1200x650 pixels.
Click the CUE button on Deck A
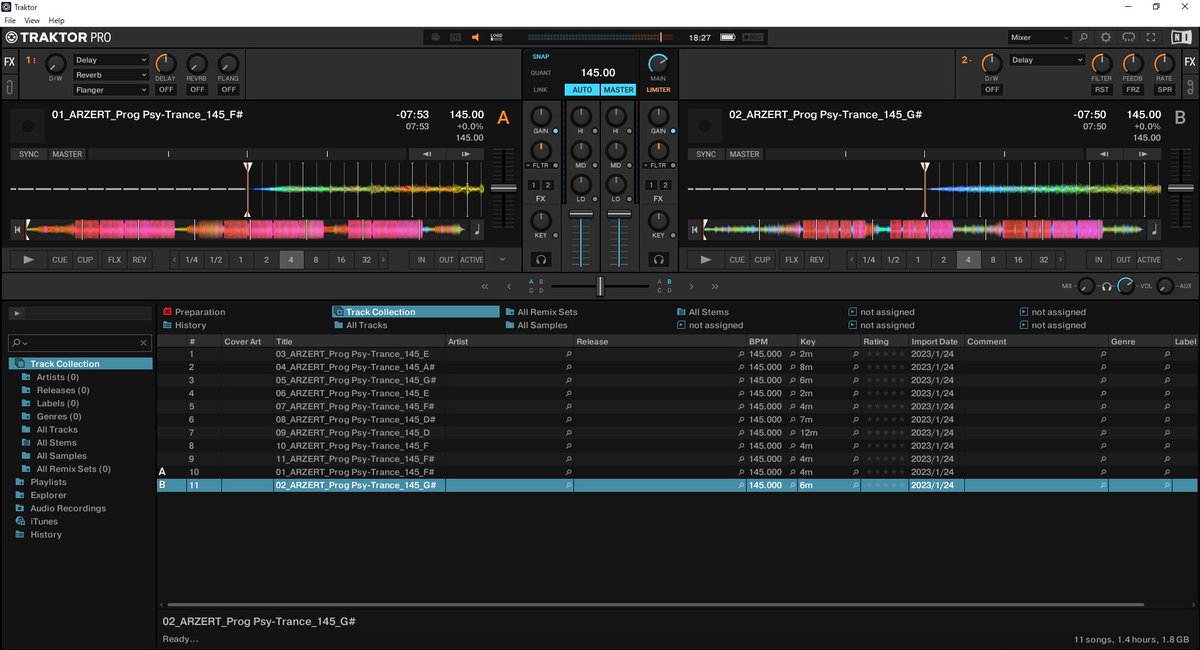tap(60, 259)
